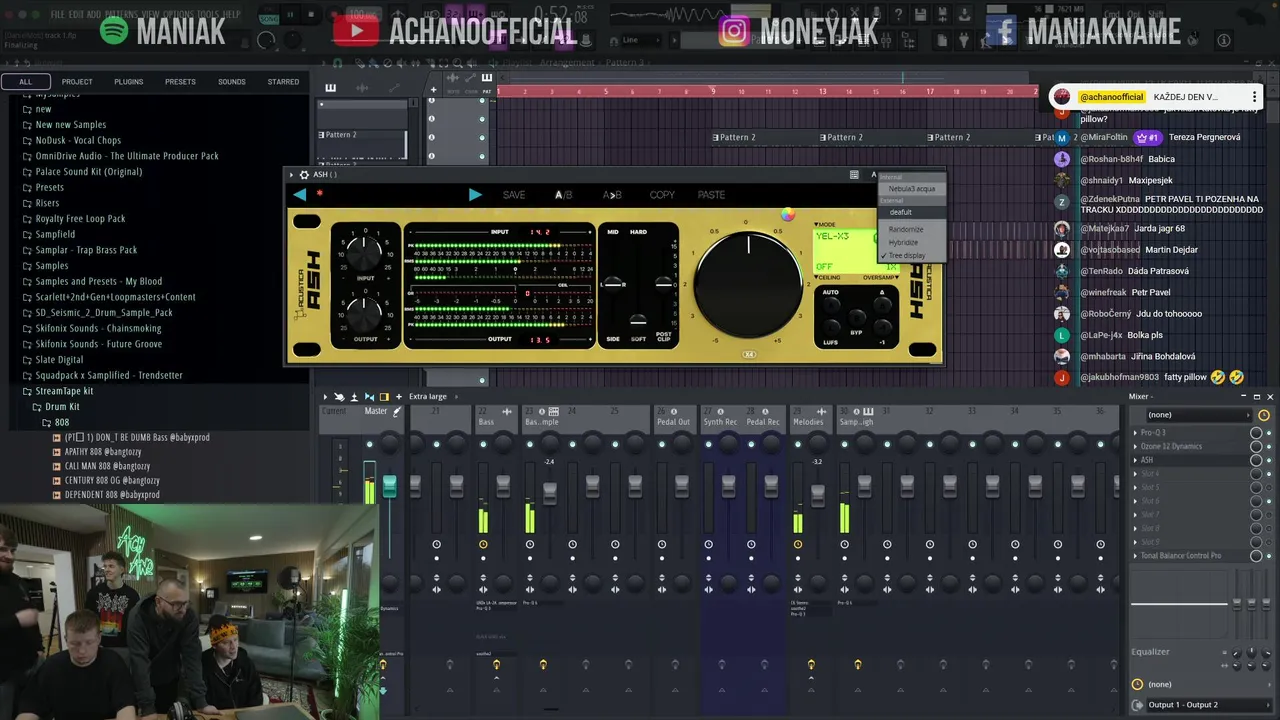The image size is (1280, 720).
Task: Click the next preset right arrow in ASH
Action: [x=475, y=194]
